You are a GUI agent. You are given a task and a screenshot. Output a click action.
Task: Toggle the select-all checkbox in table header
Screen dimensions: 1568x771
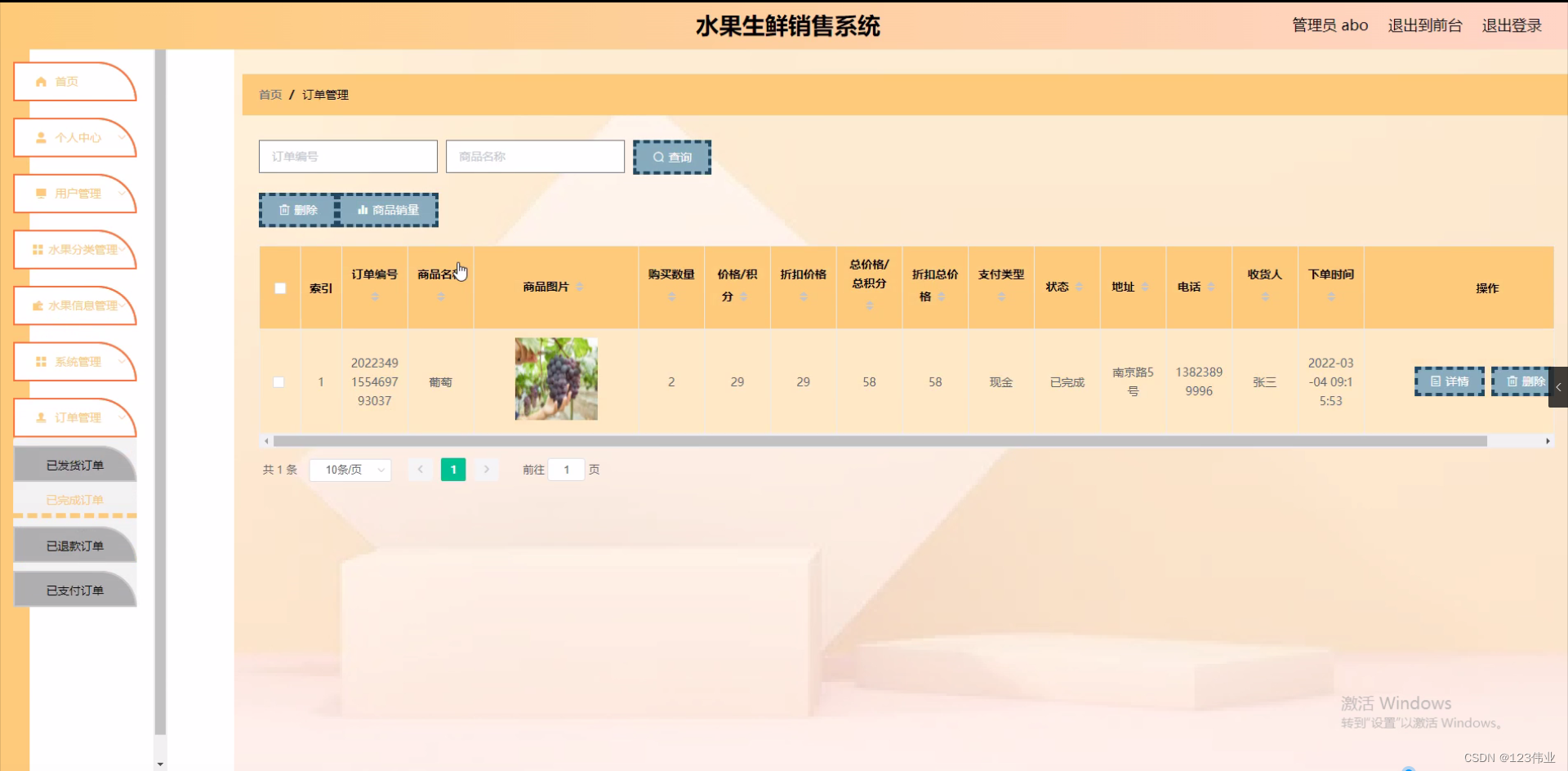click(279, 287)
